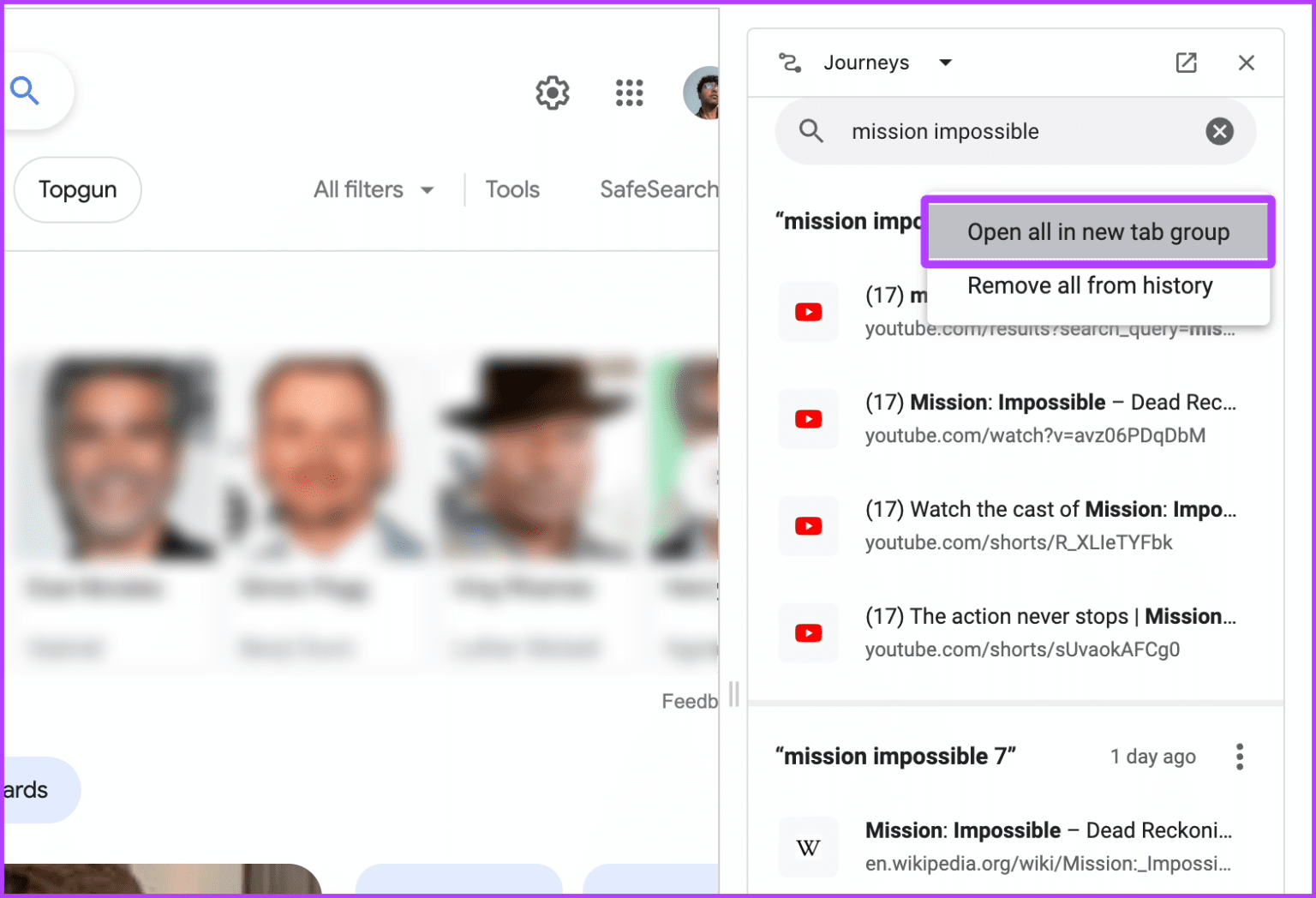
Task: Click YouTube icon of The action never stops entry
Action: (x=809, y=633)
